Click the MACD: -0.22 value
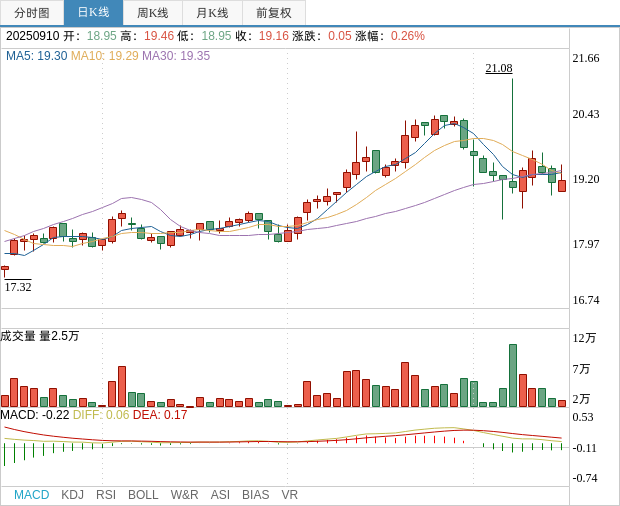 (35, 415)
